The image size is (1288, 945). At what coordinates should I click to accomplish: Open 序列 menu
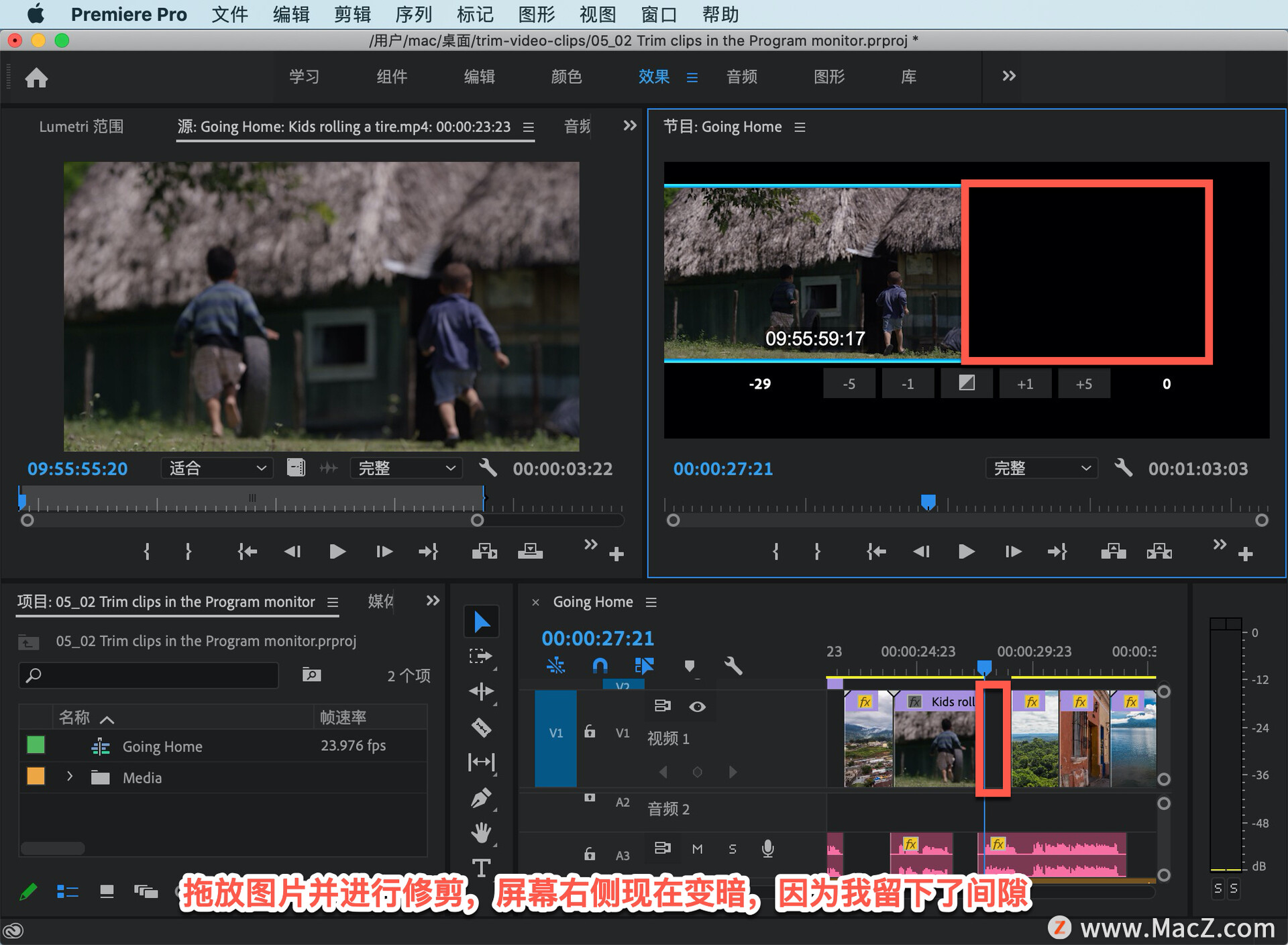click(x=413, y=14)
